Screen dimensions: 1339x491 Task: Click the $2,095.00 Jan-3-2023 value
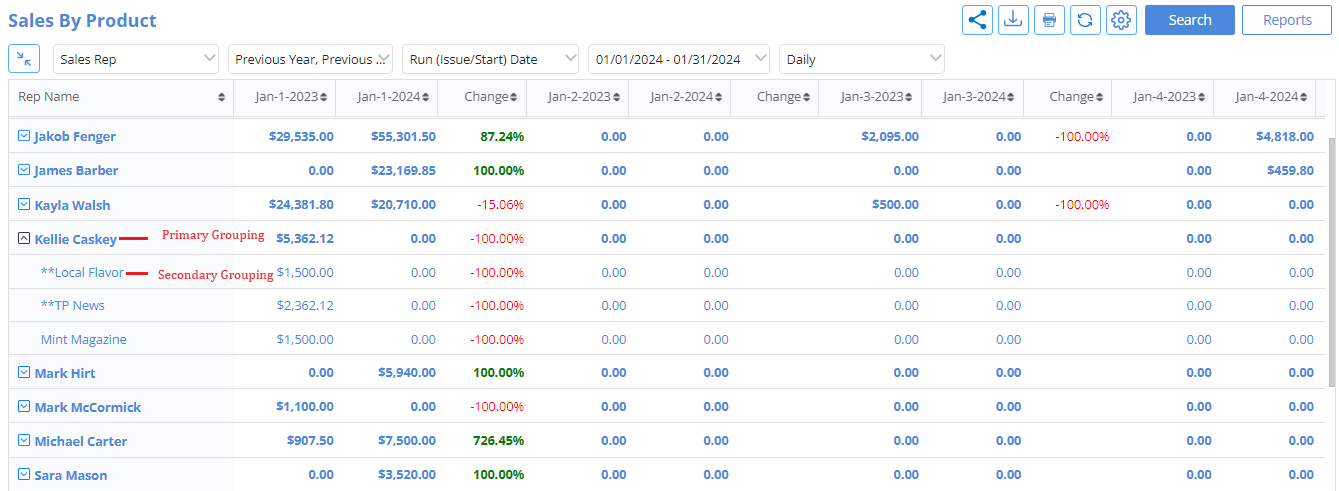click(890, 136)
